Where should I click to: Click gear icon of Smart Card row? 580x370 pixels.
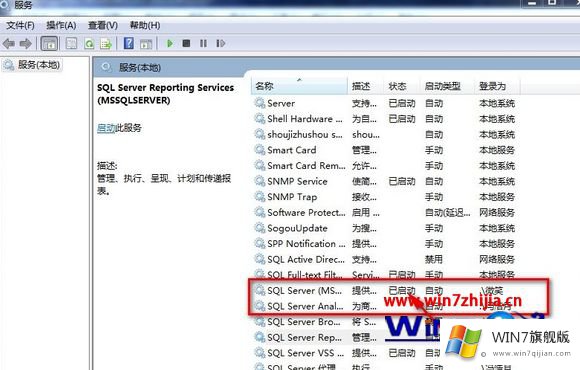pos(260,150)
